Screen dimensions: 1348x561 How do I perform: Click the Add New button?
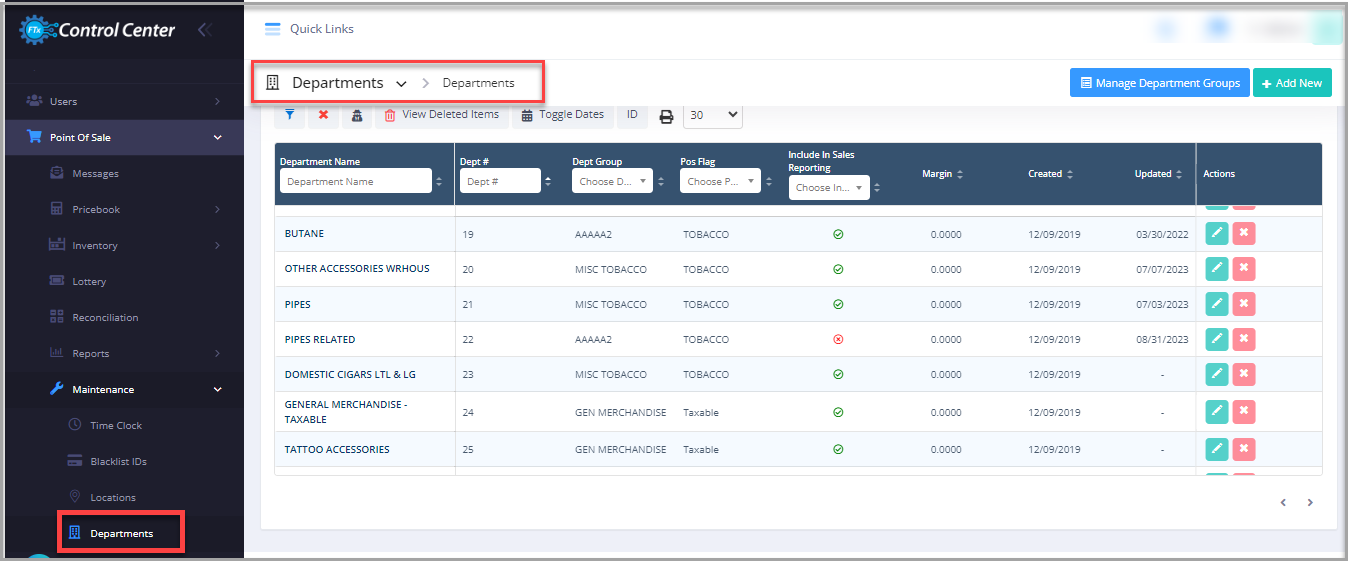pos(1292,83)
